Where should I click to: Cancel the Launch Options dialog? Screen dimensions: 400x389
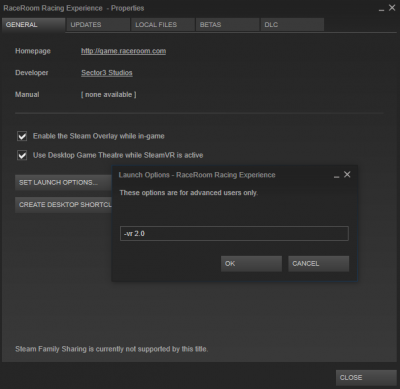coord(319,264)
